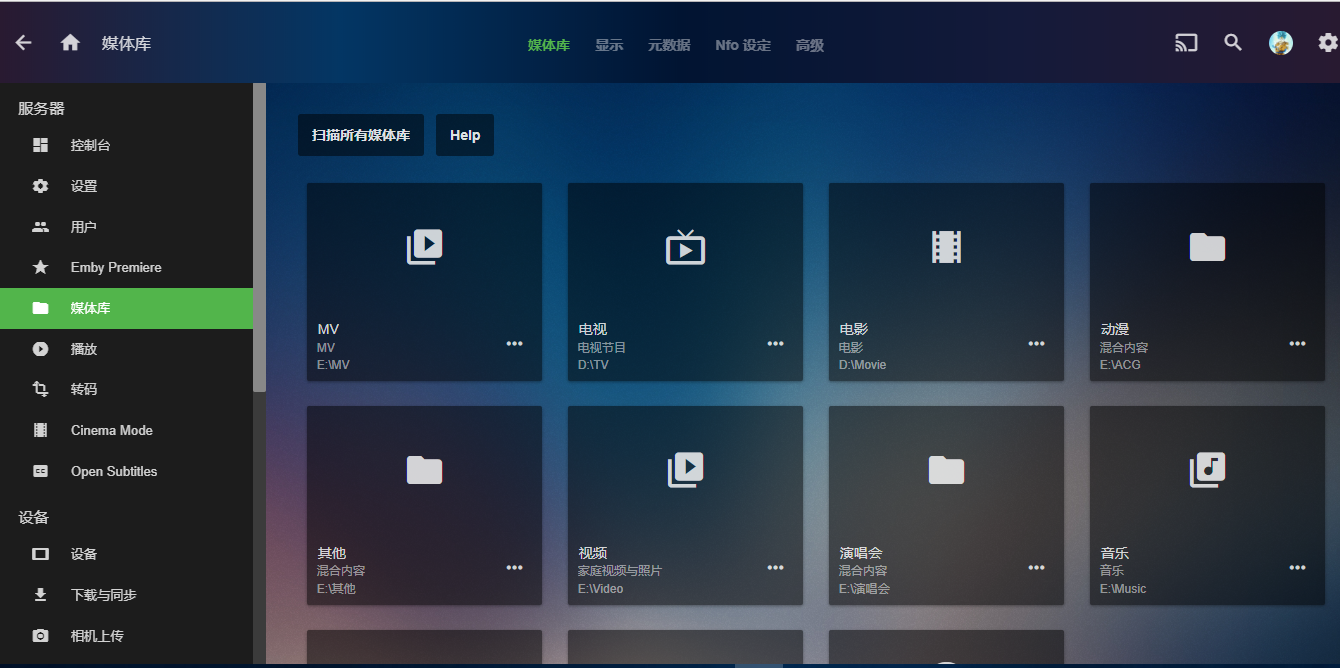Click the Cinema Mode film icon
This screenshot has width=1340, height=668.
click(40, 430)
